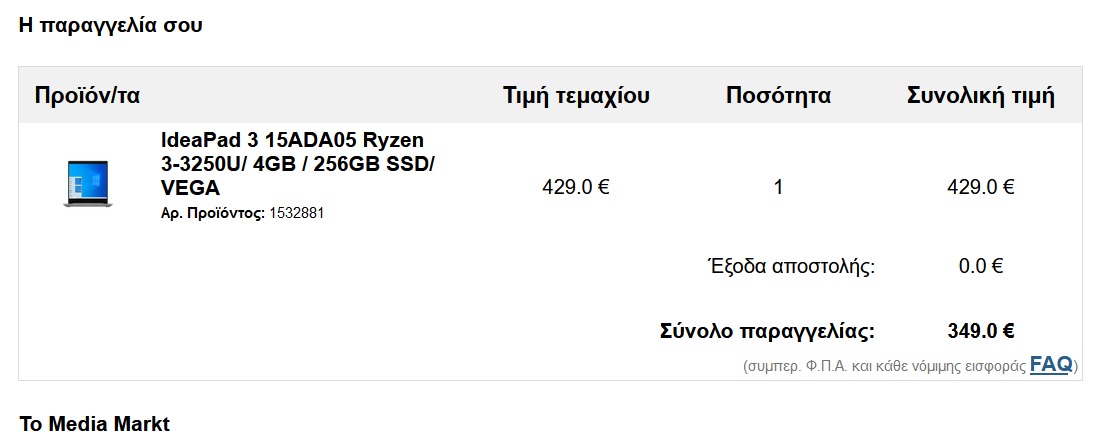Click the Ποσότητα column header

(x=778, y=96)
